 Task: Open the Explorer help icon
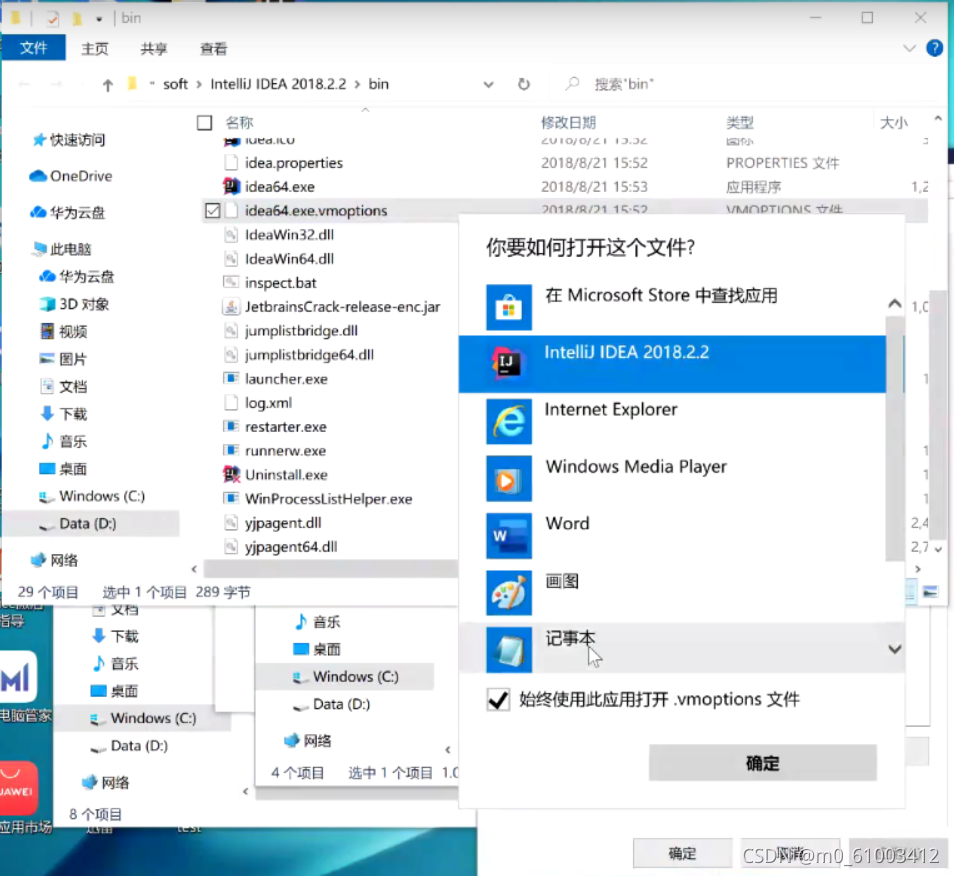pyautogui.click(x=935, y=47)
